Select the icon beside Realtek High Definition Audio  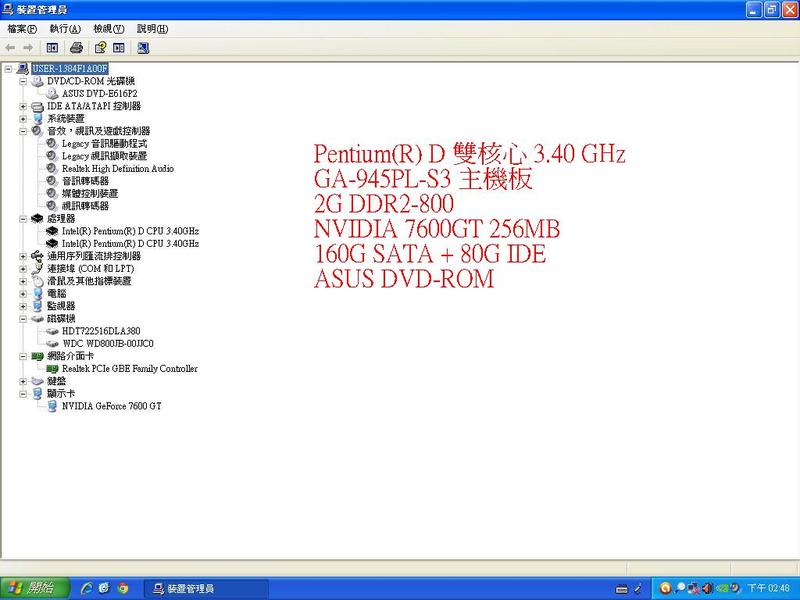52,168
